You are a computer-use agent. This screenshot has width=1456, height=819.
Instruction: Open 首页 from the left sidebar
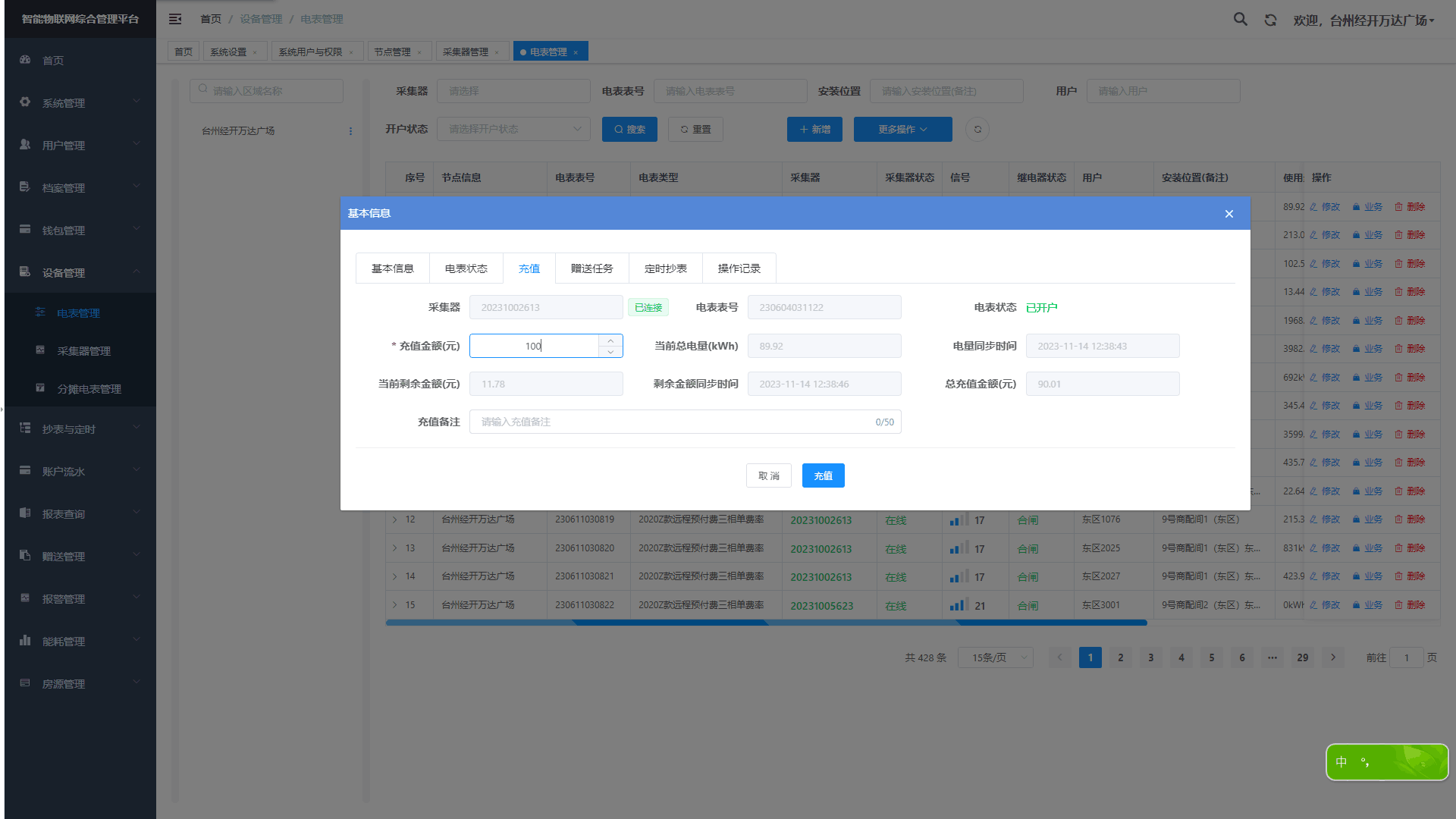[53, 61]
